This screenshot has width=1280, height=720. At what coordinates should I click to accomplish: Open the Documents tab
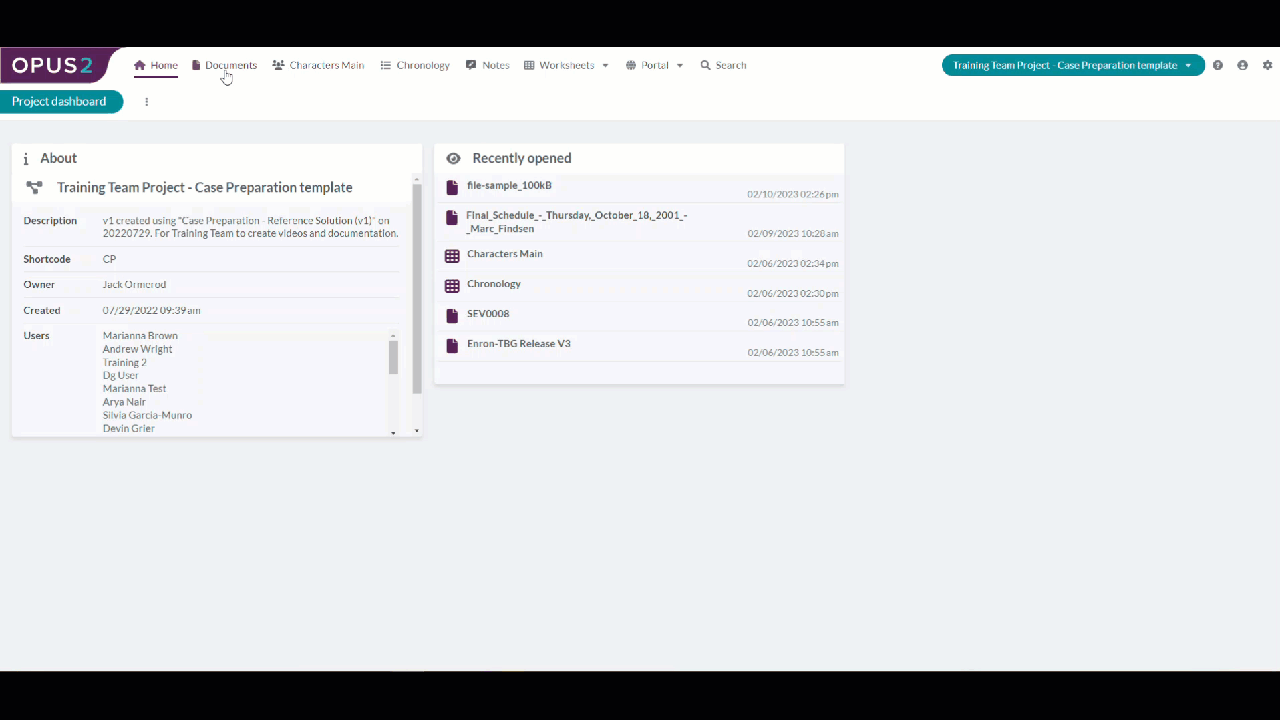224,65
